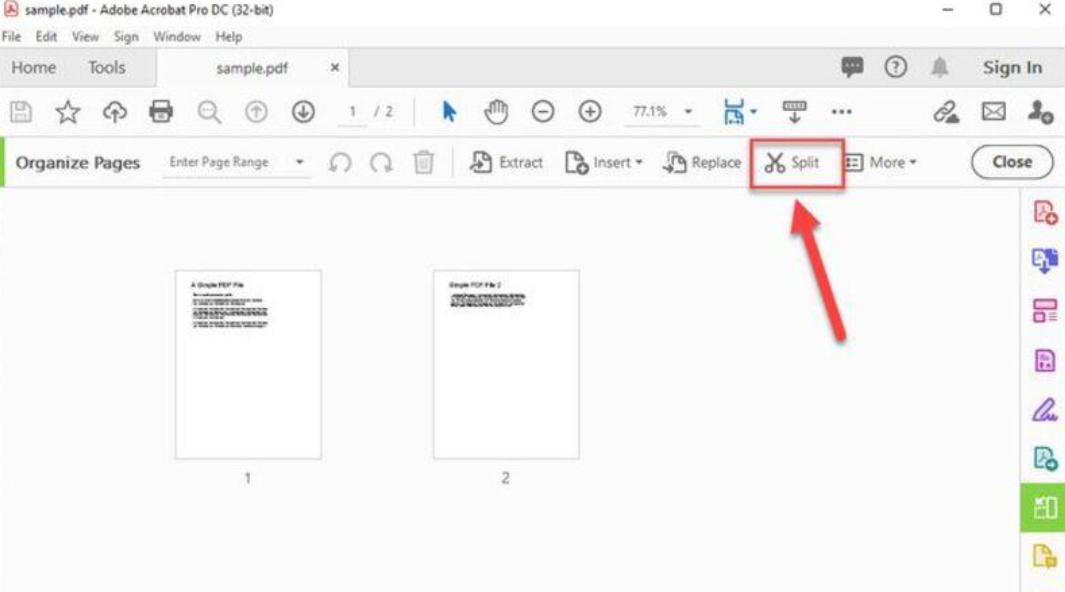Select the sample.pdf document tab

(x=252, y=68)
